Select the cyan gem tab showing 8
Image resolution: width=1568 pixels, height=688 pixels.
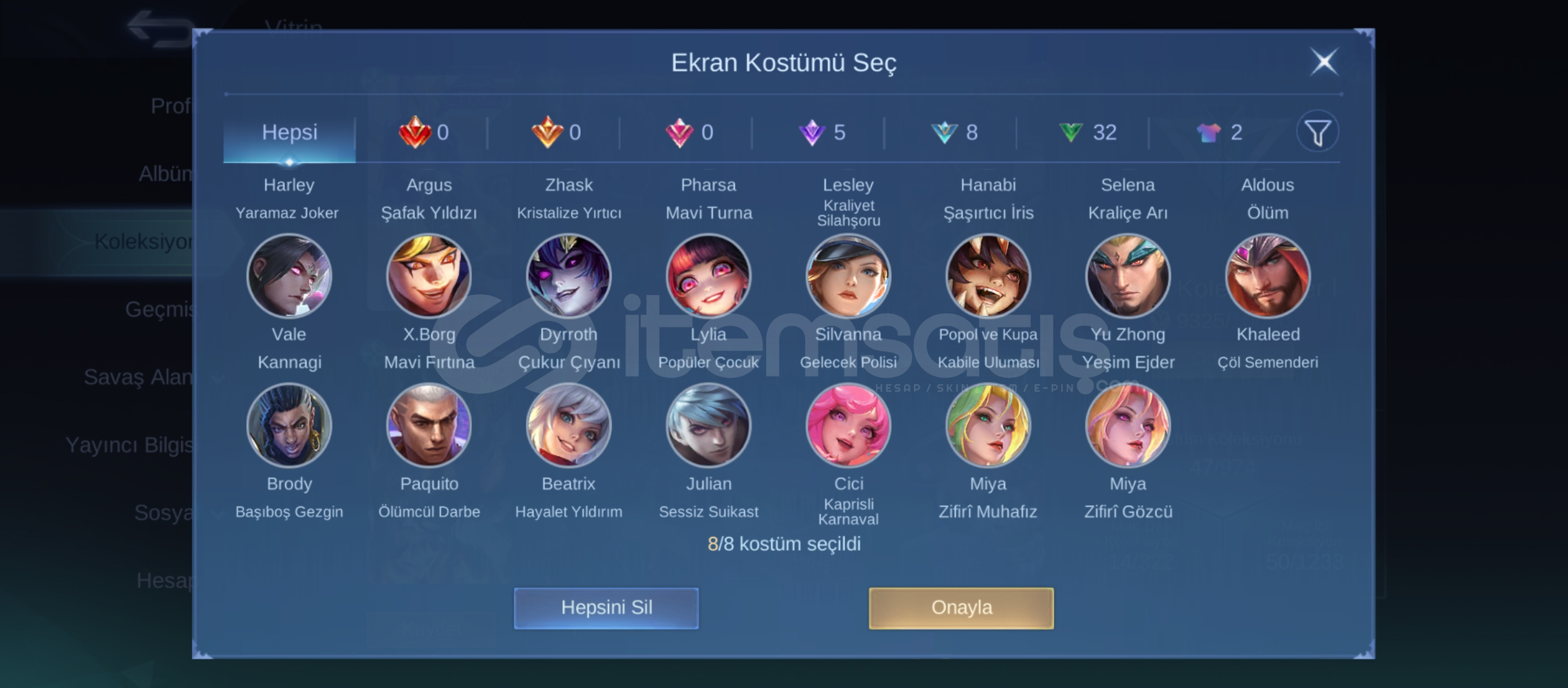[953, 133]
